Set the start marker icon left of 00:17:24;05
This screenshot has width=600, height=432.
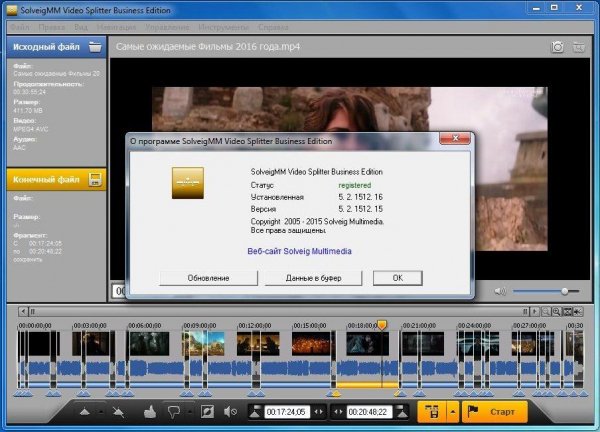point(255,412)
